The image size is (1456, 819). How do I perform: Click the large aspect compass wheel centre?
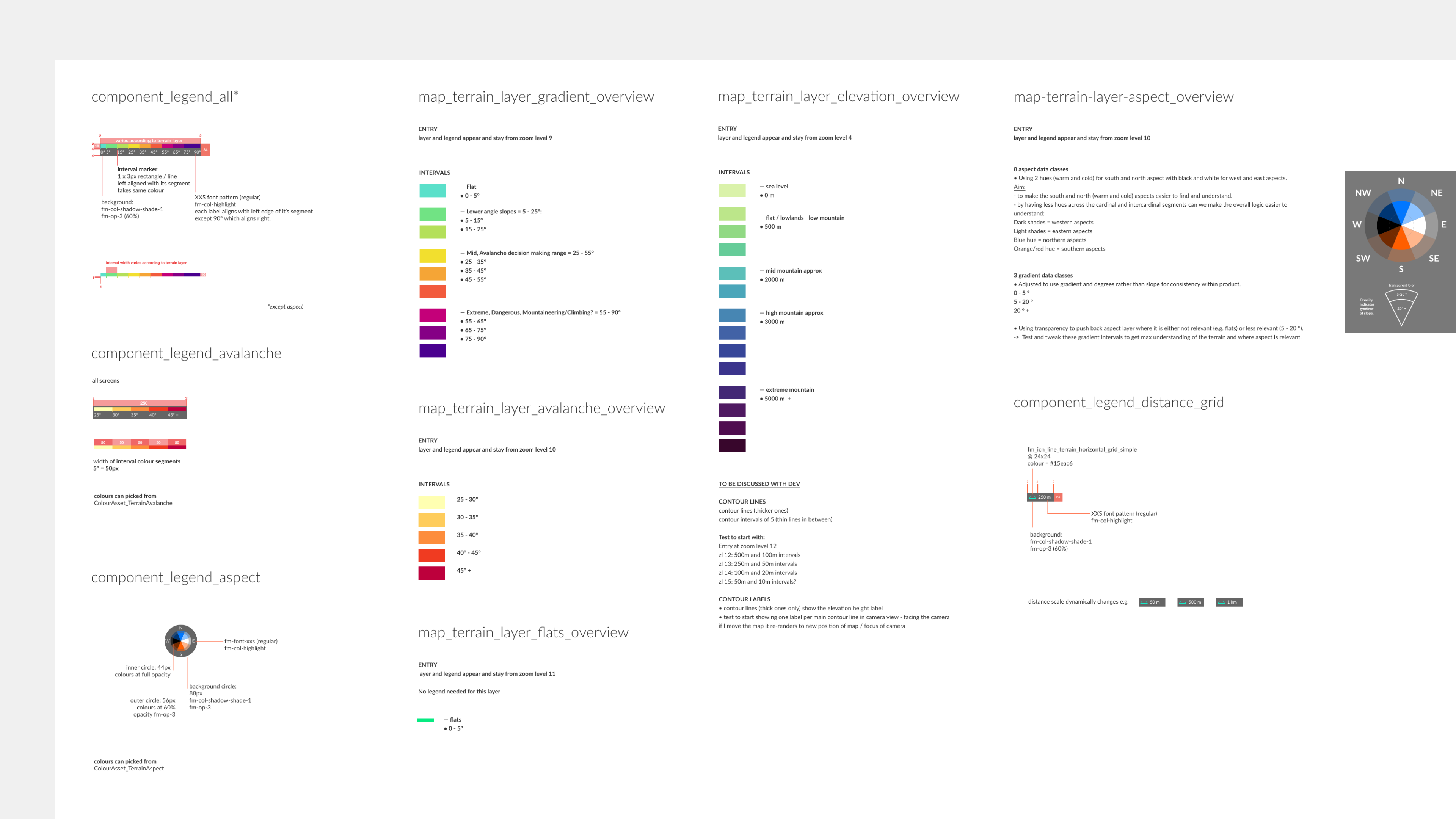point(1401,225)
